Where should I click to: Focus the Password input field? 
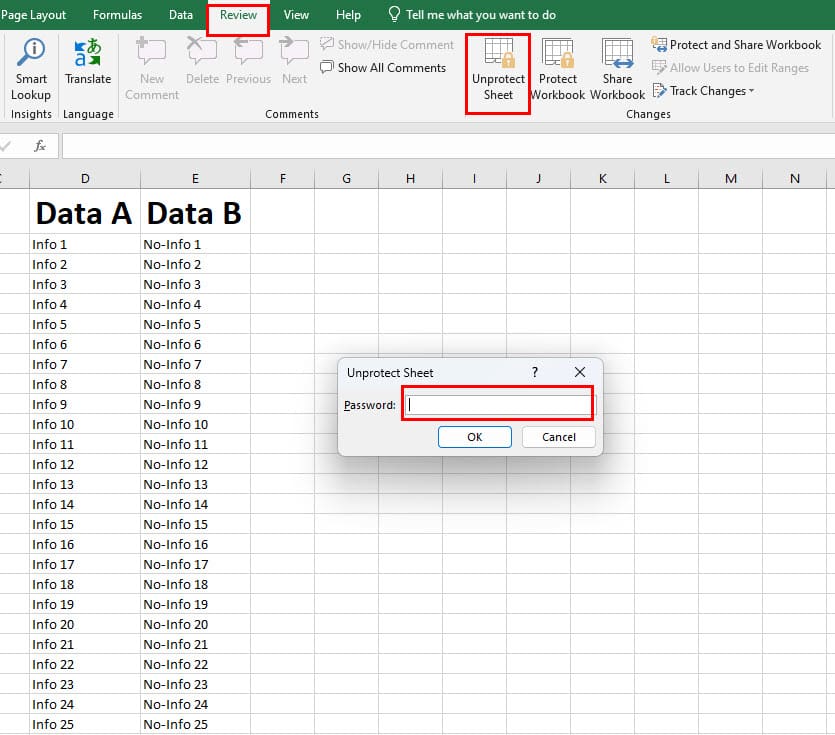498,405
